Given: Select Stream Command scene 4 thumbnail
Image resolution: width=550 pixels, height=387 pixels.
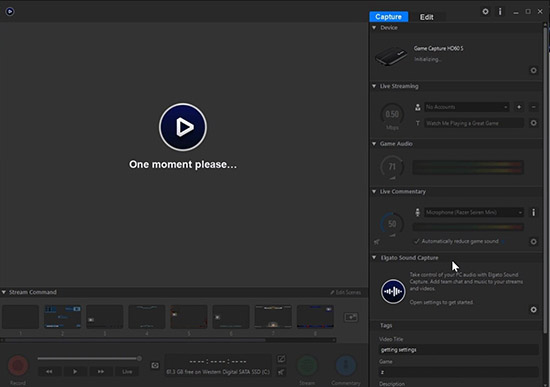Looking at the screenshot, I should coord(147,317).
